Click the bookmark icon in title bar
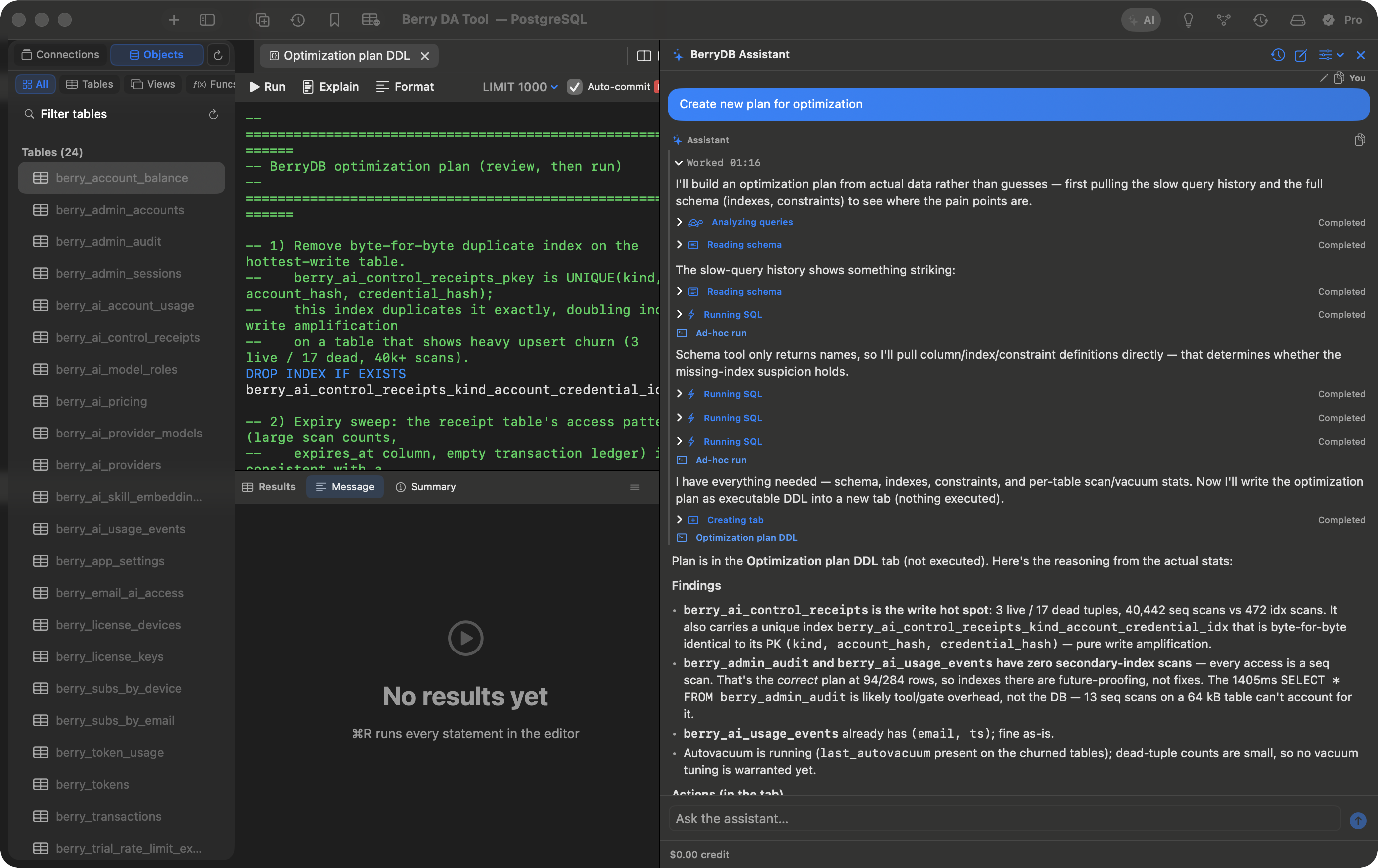1378x868 pixels. pos(334,20)
